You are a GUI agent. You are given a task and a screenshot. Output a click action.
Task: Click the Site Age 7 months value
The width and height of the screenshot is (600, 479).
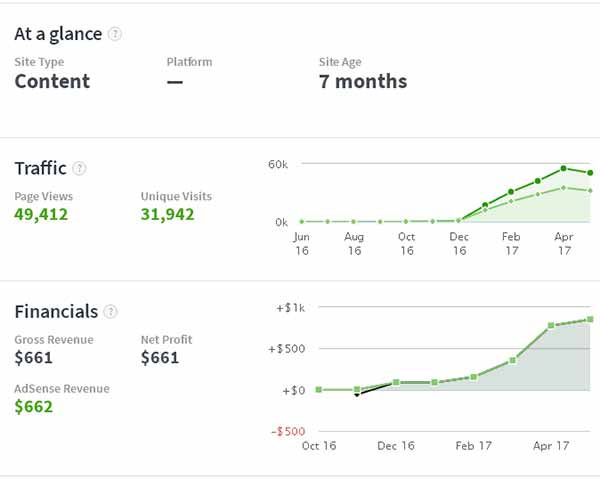tap(362, 82)
